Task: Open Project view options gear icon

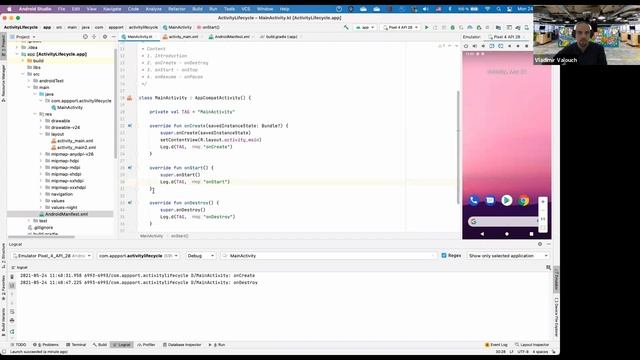Action: [105, 37]
